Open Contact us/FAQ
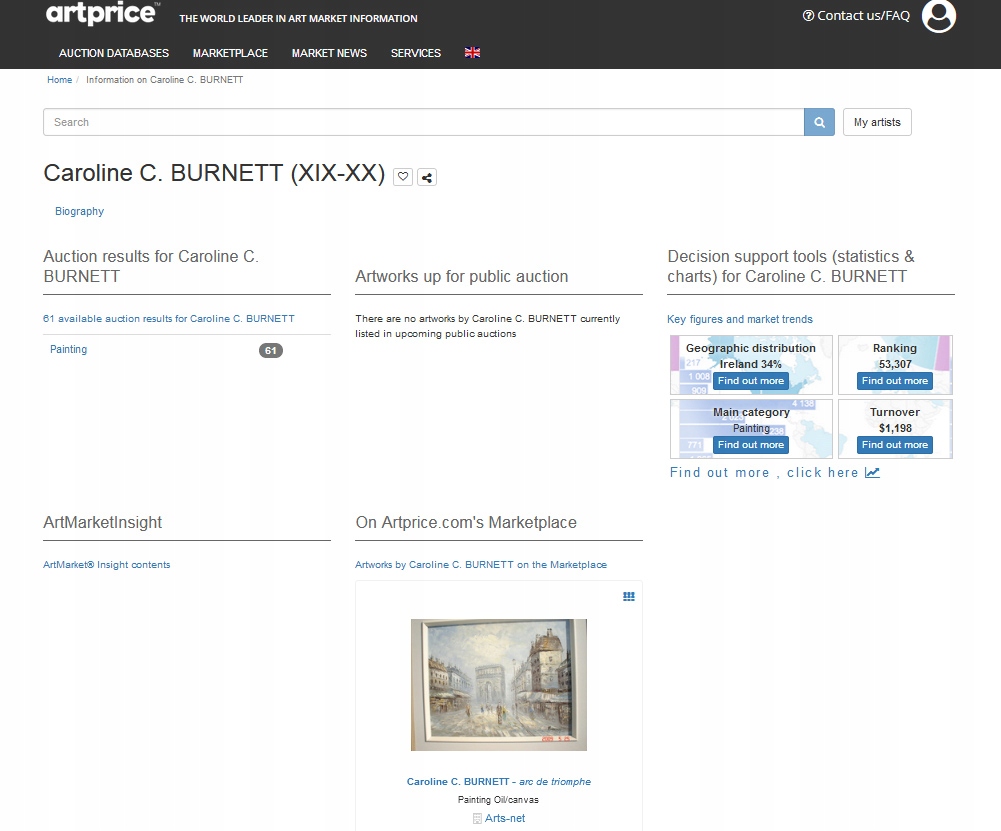 pos(856,15)
